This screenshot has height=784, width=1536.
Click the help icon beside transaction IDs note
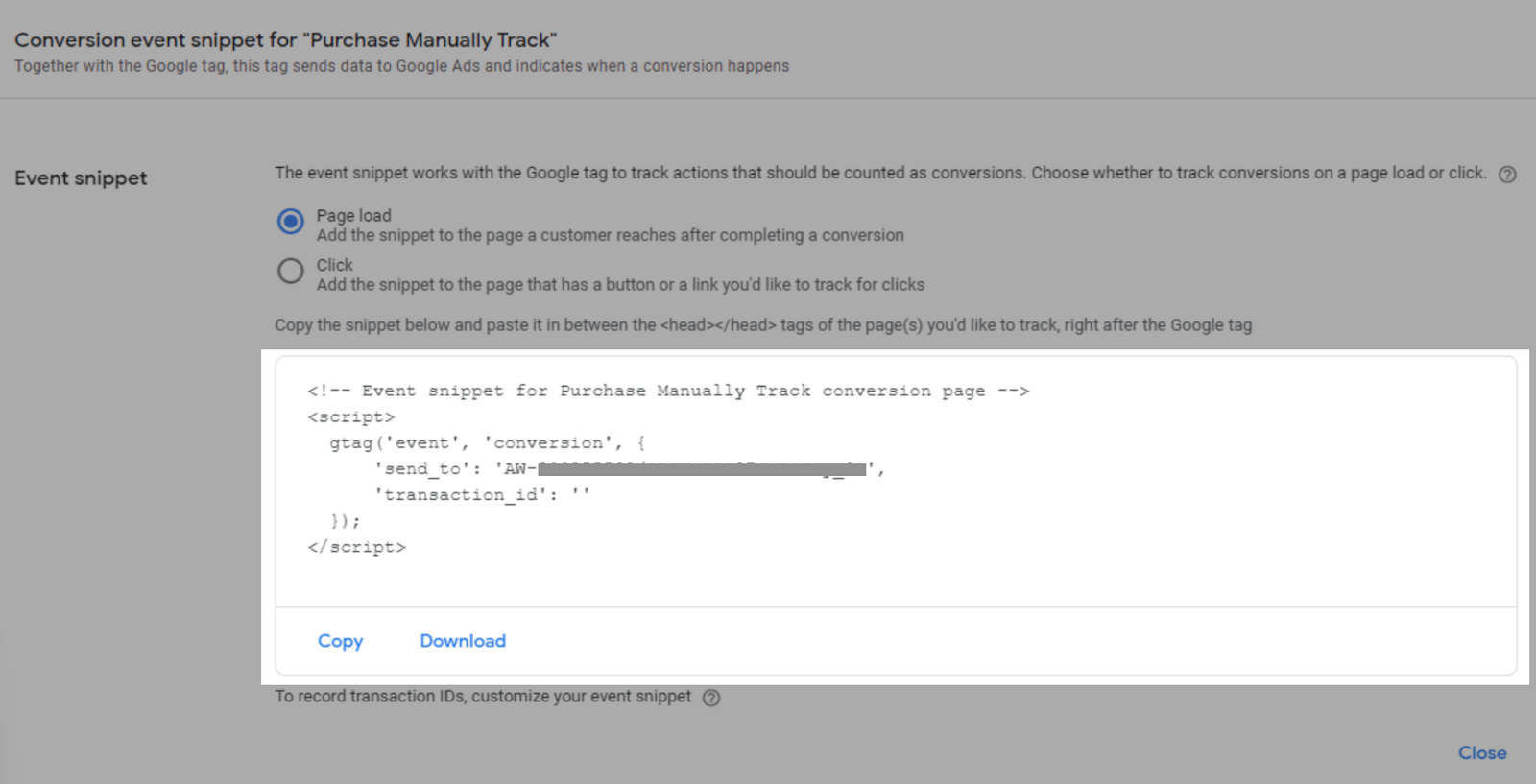(x=711, y=698)
